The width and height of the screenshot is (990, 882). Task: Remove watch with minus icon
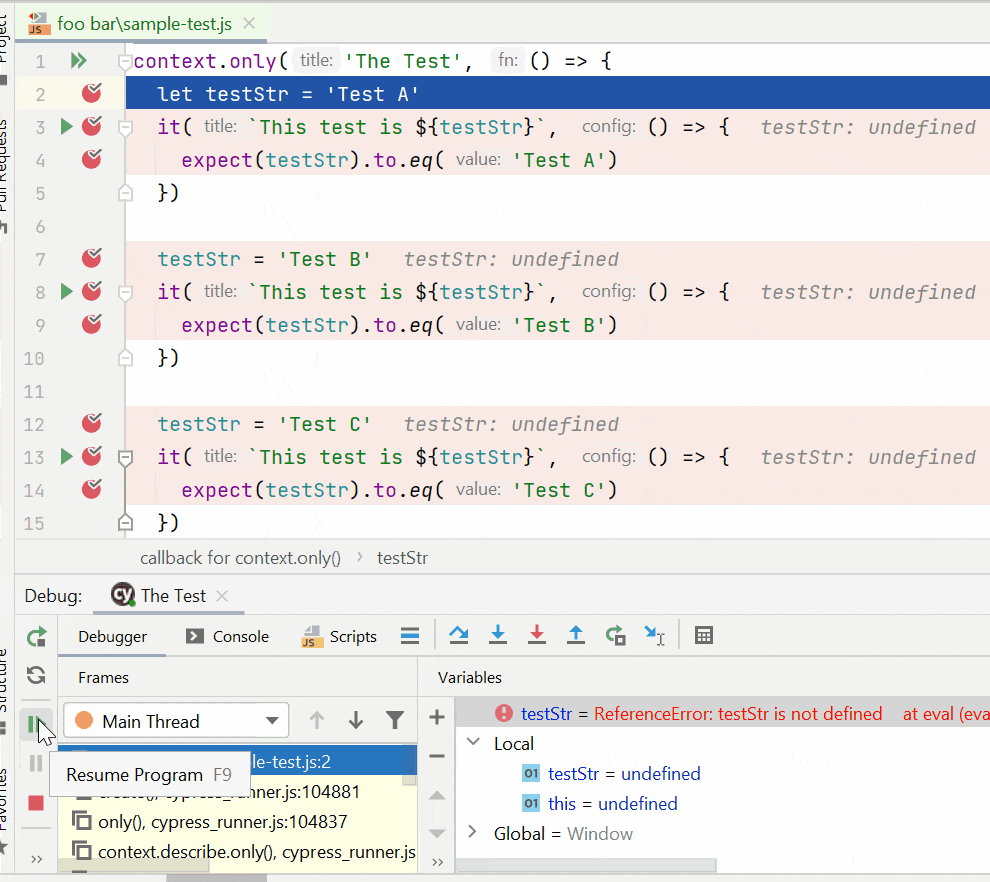click(436, 756)
